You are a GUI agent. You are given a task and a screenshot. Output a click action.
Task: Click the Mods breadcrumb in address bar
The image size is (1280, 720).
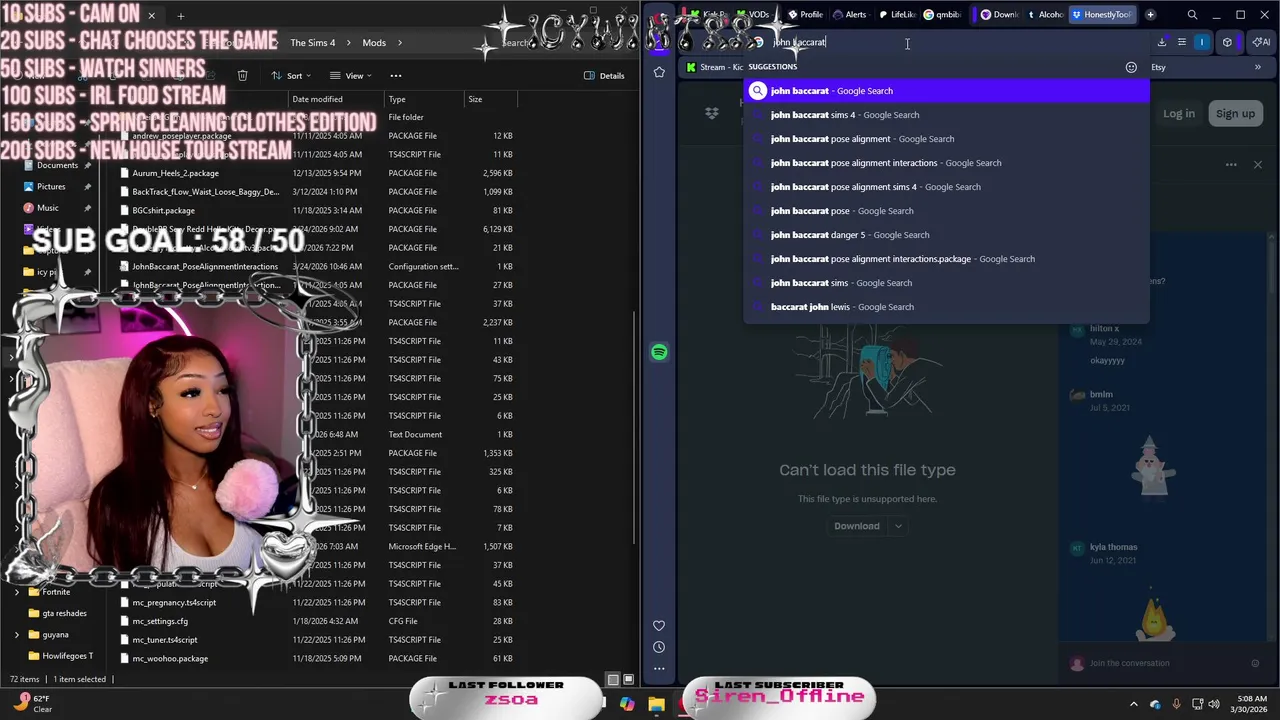(374, 43)
